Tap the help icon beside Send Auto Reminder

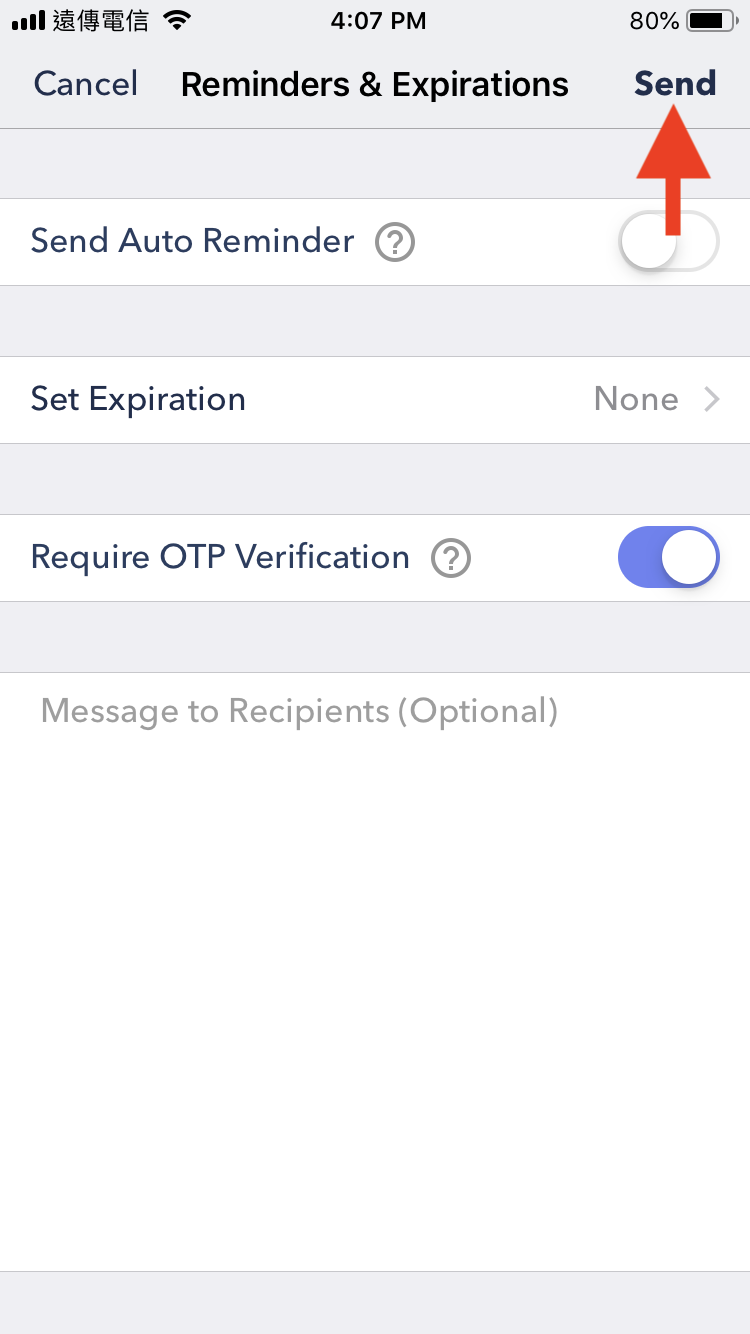[x=394, y=242]
